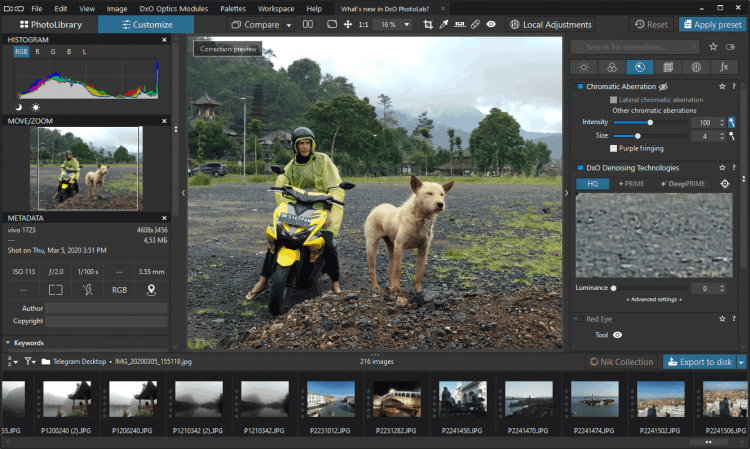This screenshot has width=750, height=449.
Task: Open the Light corrections palette tab
Action: coord(583,67)
